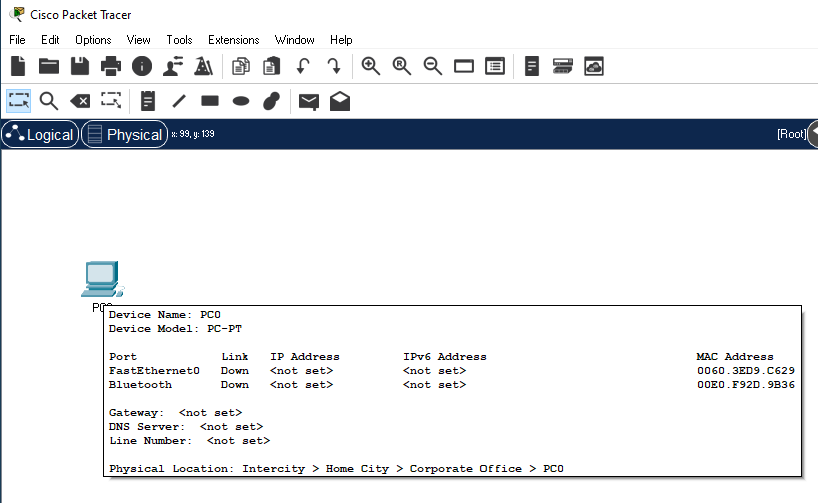Activate the Delete tool
818x503 pixels.
click(80, 101)
